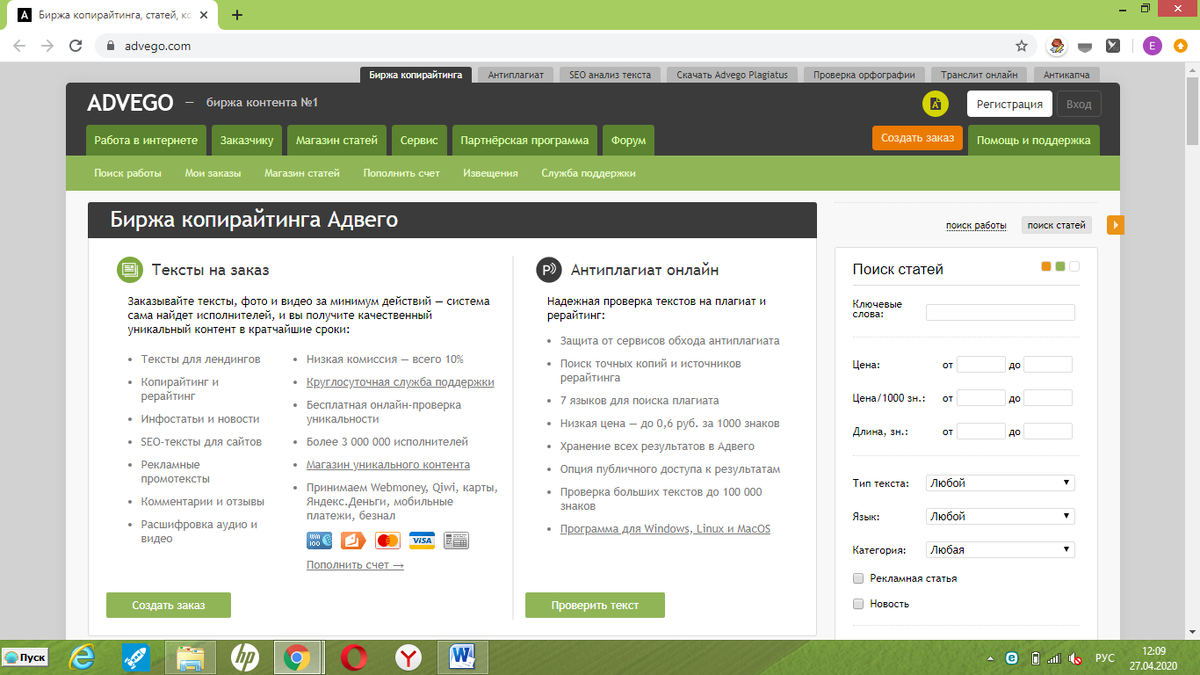Screen dimensions: 1200x675
Task: Click the 'Вход' login button
Action: (1079, 104)
